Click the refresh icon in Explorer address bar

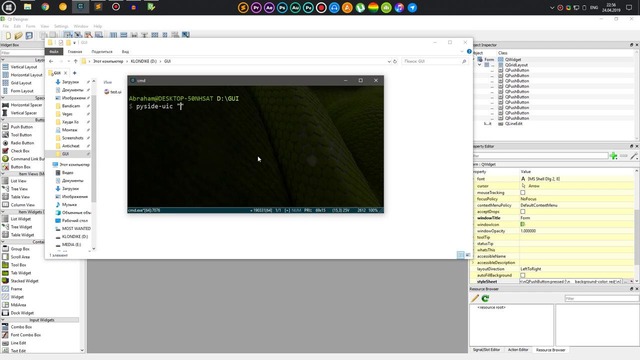tap(395, 61)
